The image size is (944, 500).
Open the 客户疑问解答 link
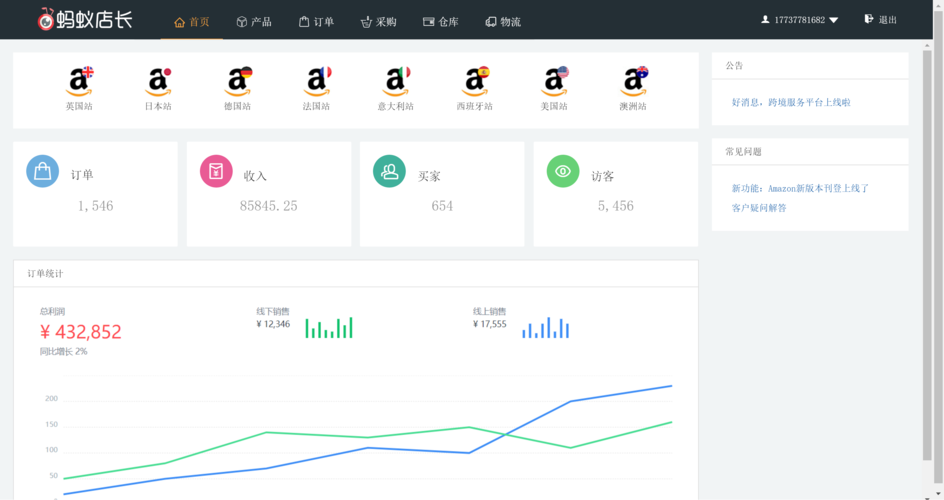[x=759, y=208]
